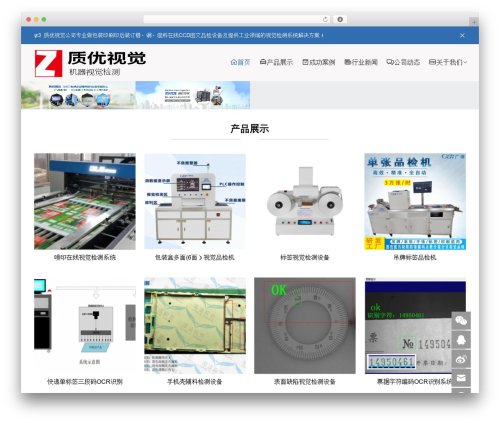Viewport: 500px width, 423px height.
Task: Click the 手机壳辅料检测设备 title link
Action: (x=195, y=382)
